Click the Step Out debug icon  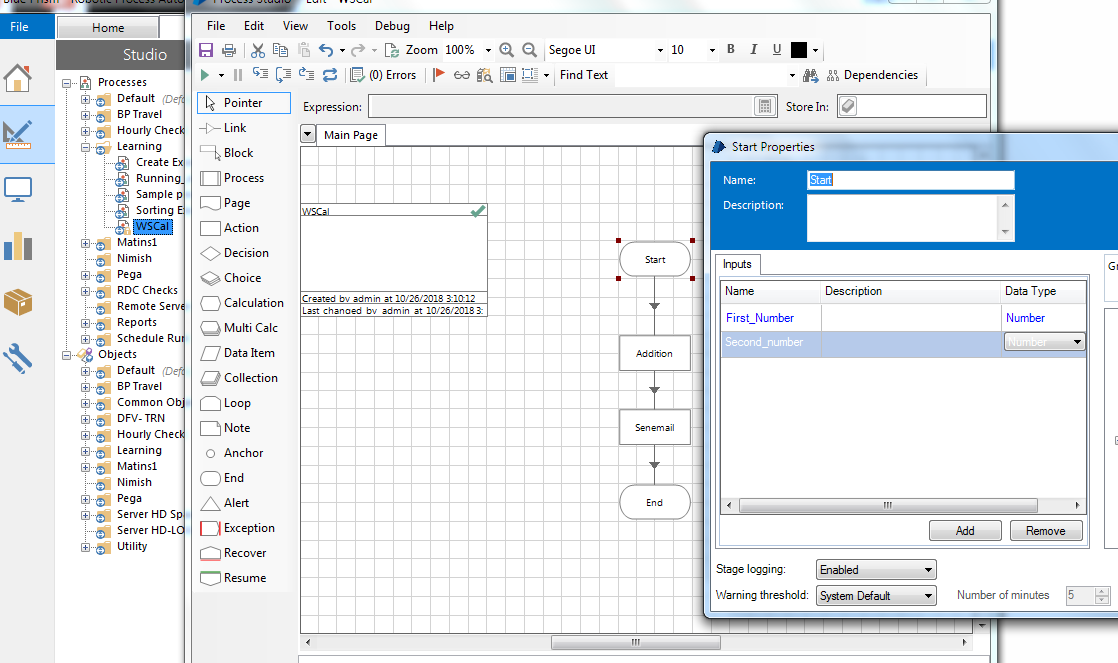click(307, 74)
